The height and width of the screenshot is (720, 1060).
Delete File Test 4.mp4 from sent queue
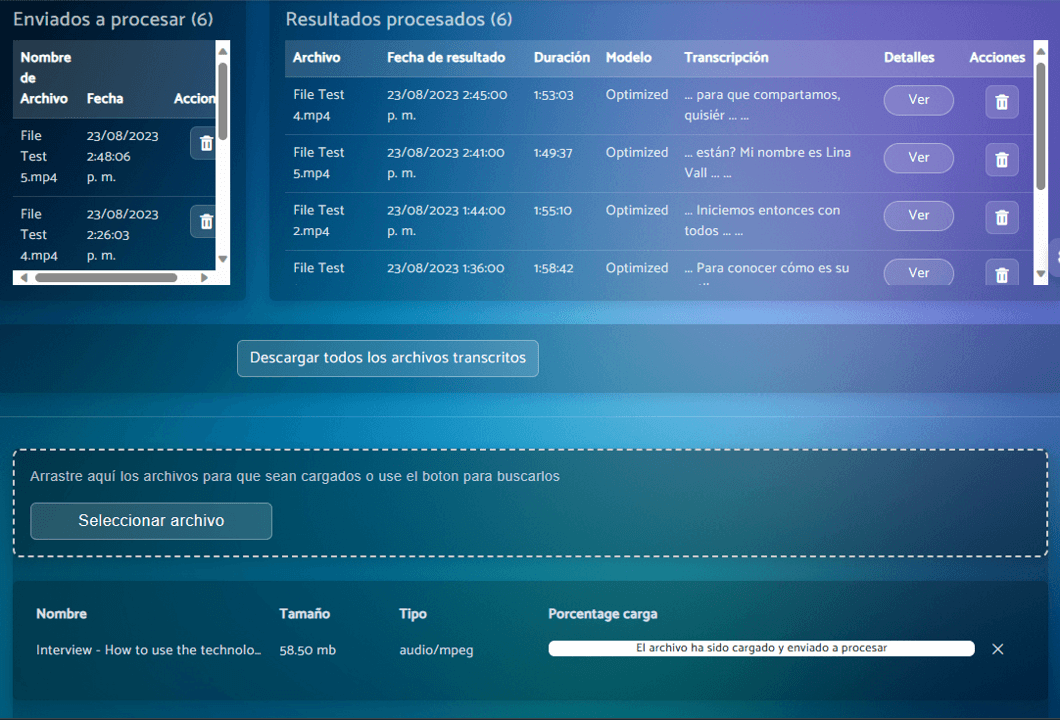point(205,222)
